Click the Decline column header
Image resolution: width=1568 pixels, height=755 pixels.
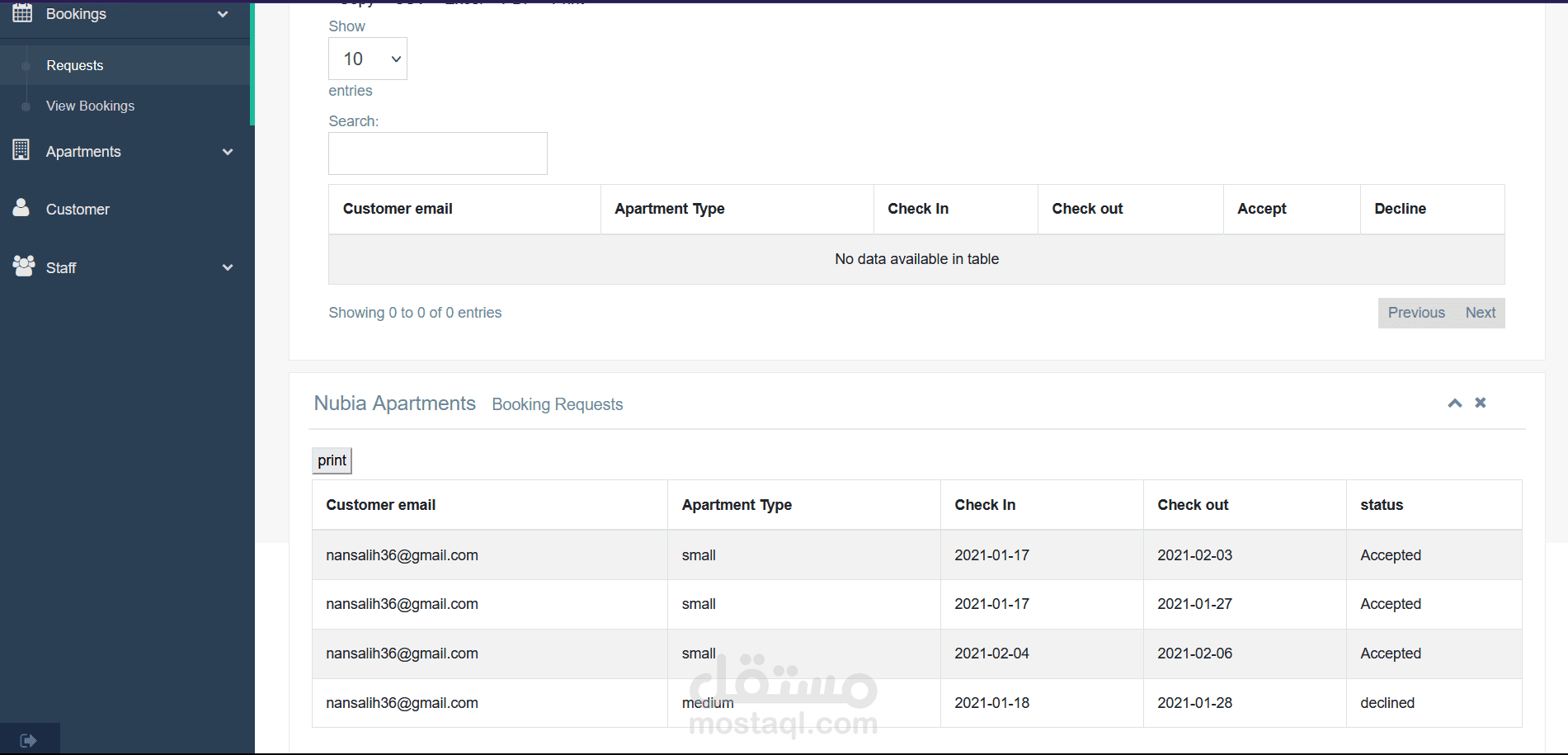tap(1432, 209)
